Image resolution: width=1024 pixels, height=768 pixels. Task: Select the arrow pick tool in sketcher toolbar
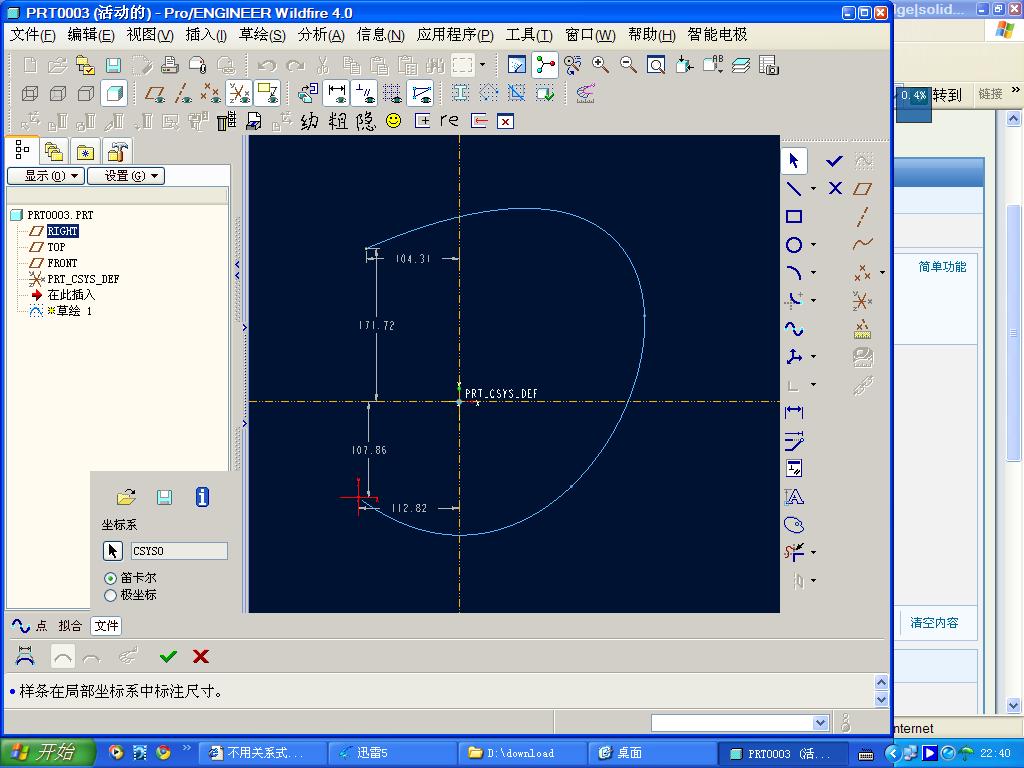794,161
